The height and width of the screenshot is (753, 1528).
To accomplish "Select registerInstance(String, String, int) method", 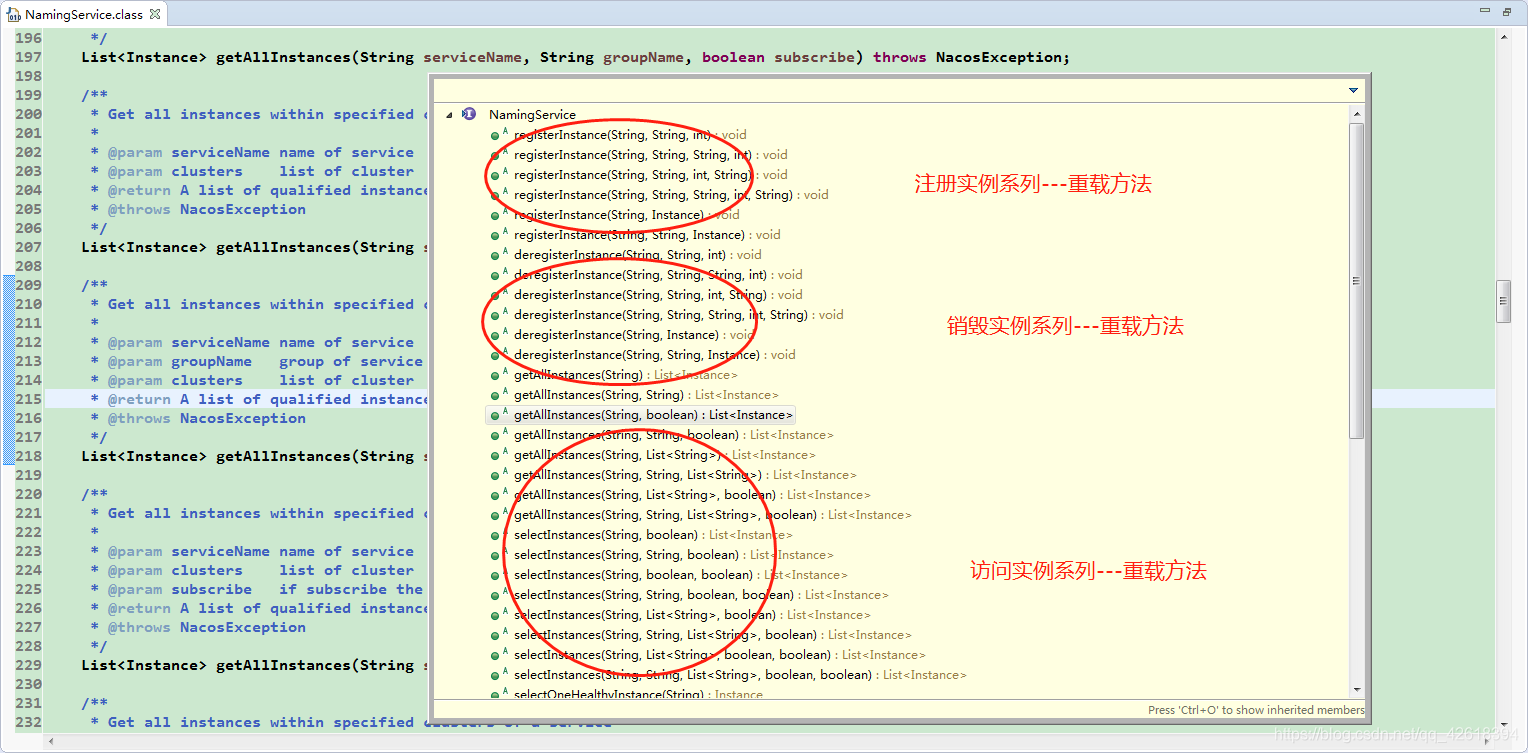I will coord(629,135).
